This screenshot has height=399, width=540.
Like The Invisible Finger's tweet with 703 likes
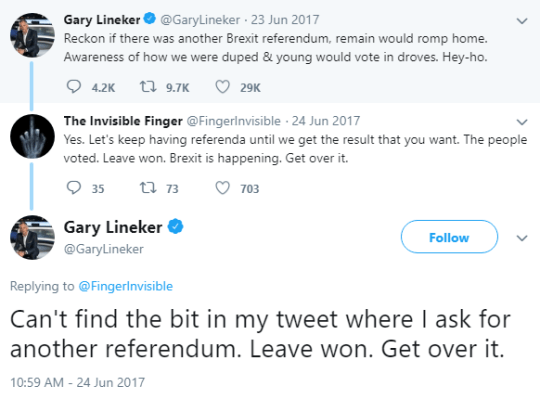[222, 188]
